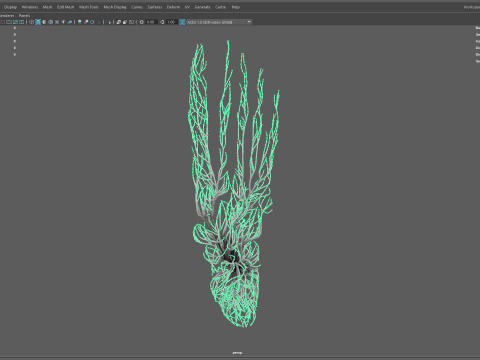Toggle Multisample Anti-aliasing circle icon
The image size is (480, 360).
pos(92,22)
